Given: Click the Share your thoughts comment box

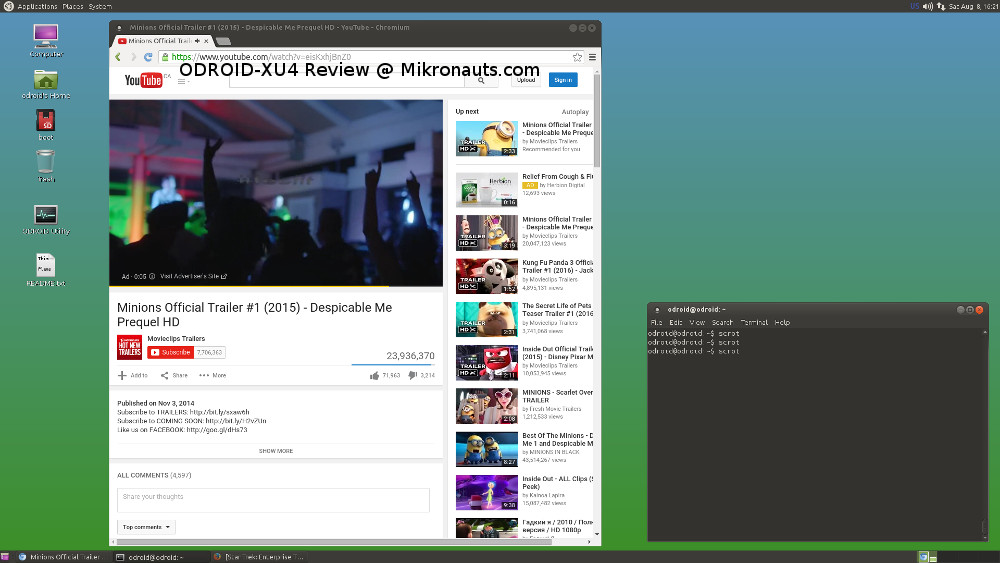Looking at the screenshot, I should 273,501.
